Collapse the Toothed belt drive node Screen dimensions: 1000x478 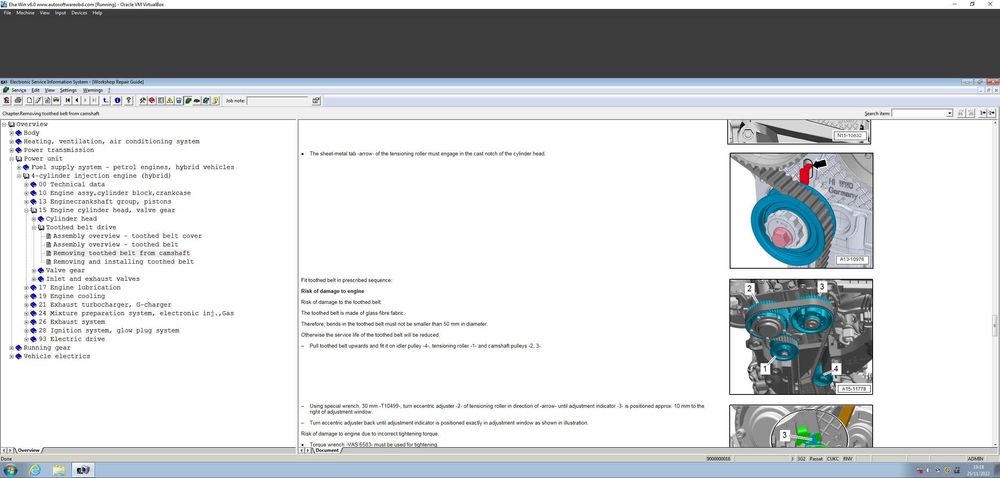click(34, 227)
